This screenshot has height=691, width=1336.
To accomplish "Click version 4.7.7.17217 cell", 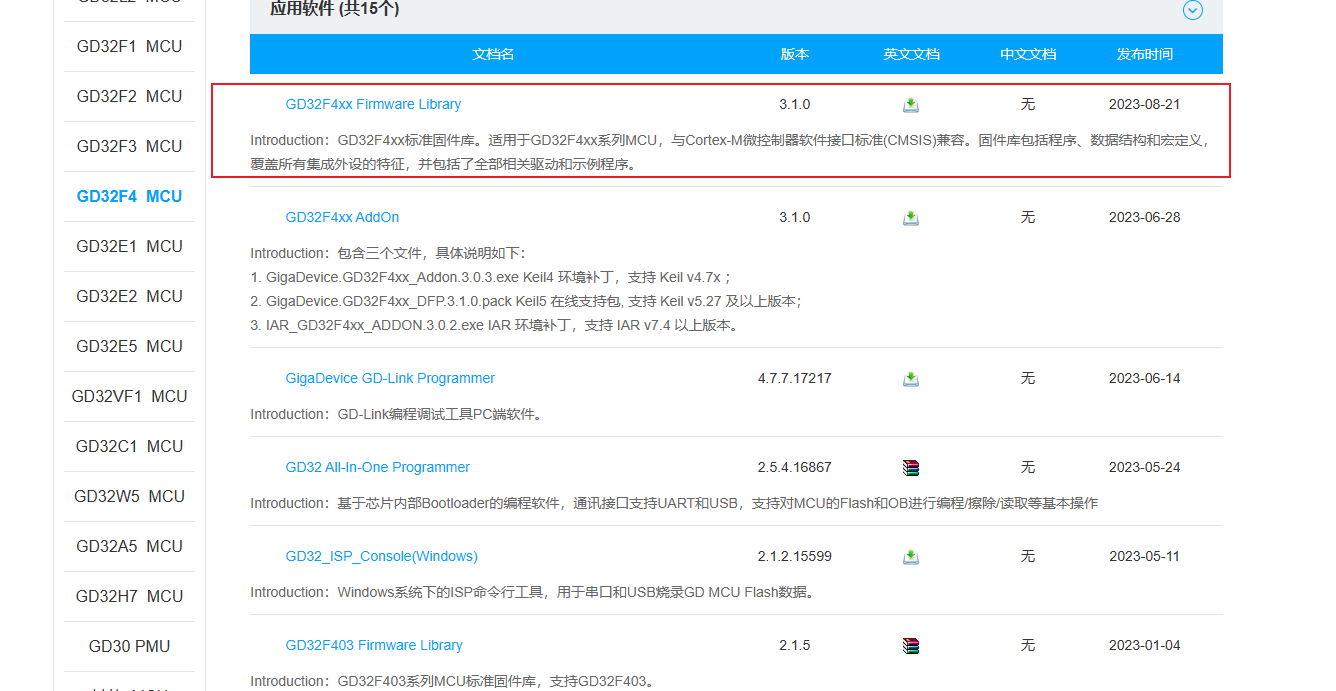I will pyautogui.click(x=795, y=378).
